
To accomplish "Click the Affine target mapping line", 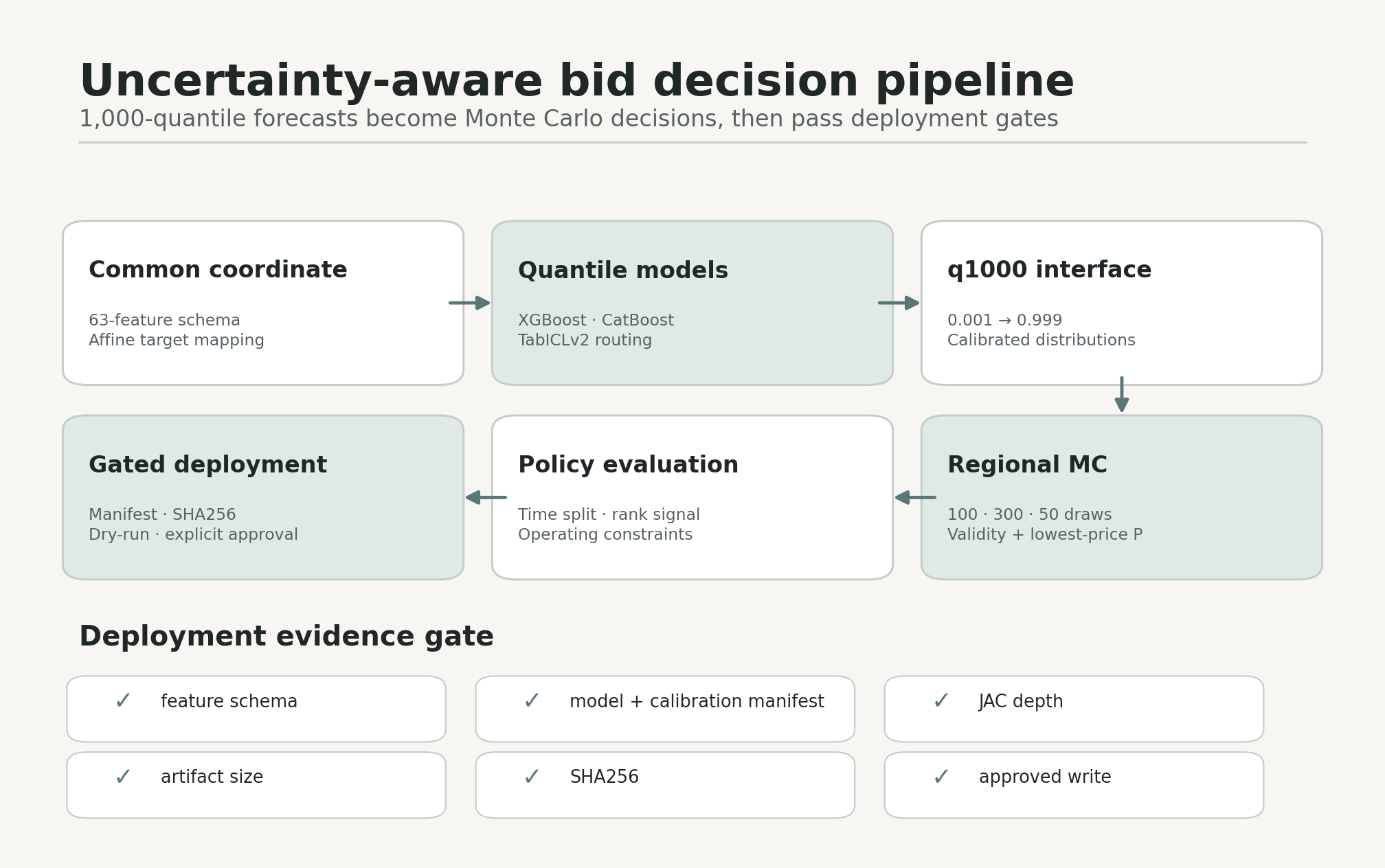I will click(x=177, y=341).
